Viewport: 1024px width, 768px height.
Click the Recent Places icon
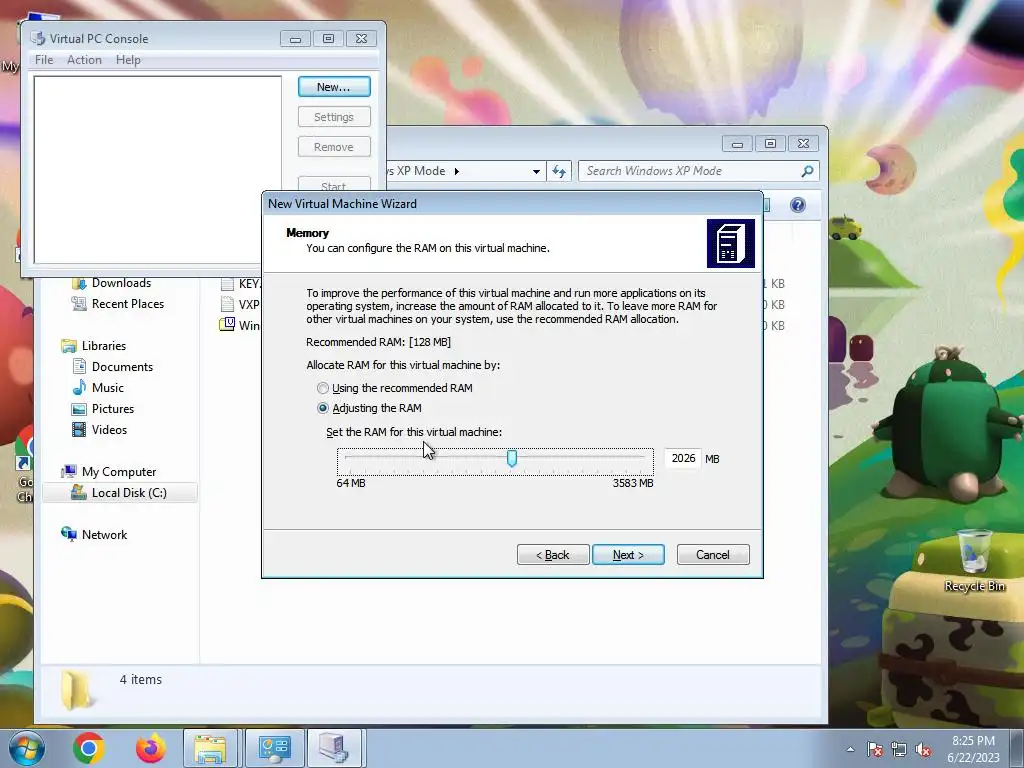(x=79, y=304)
